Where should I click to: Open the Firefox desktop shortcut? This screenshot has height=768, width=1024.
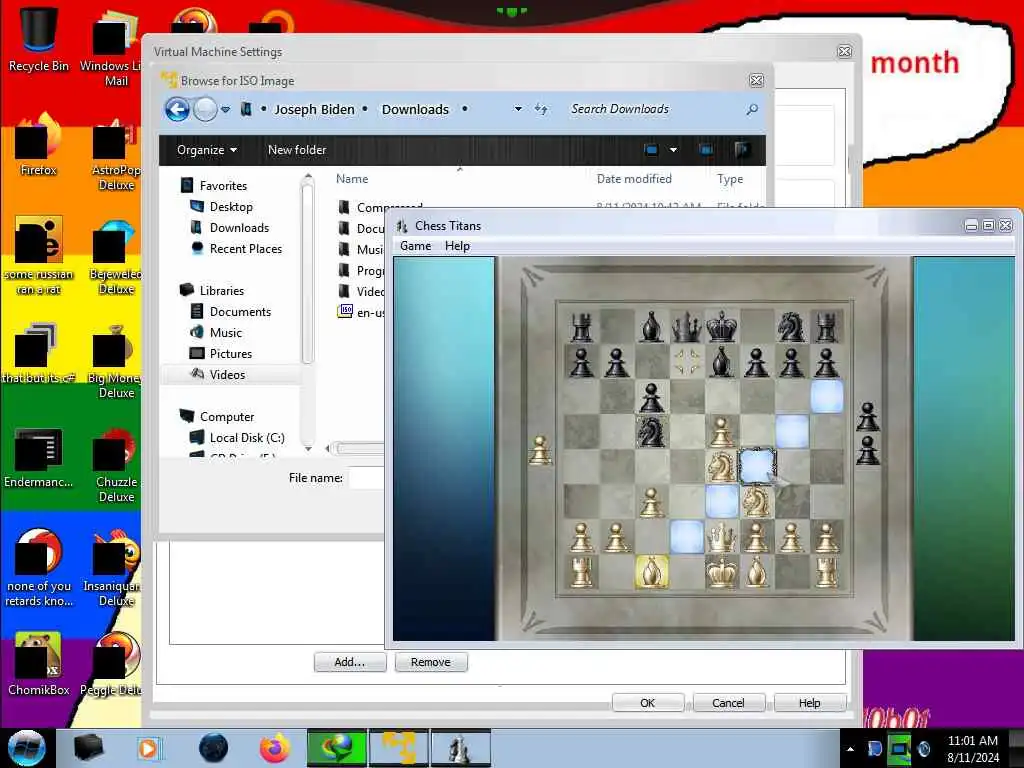pos(38,145)
